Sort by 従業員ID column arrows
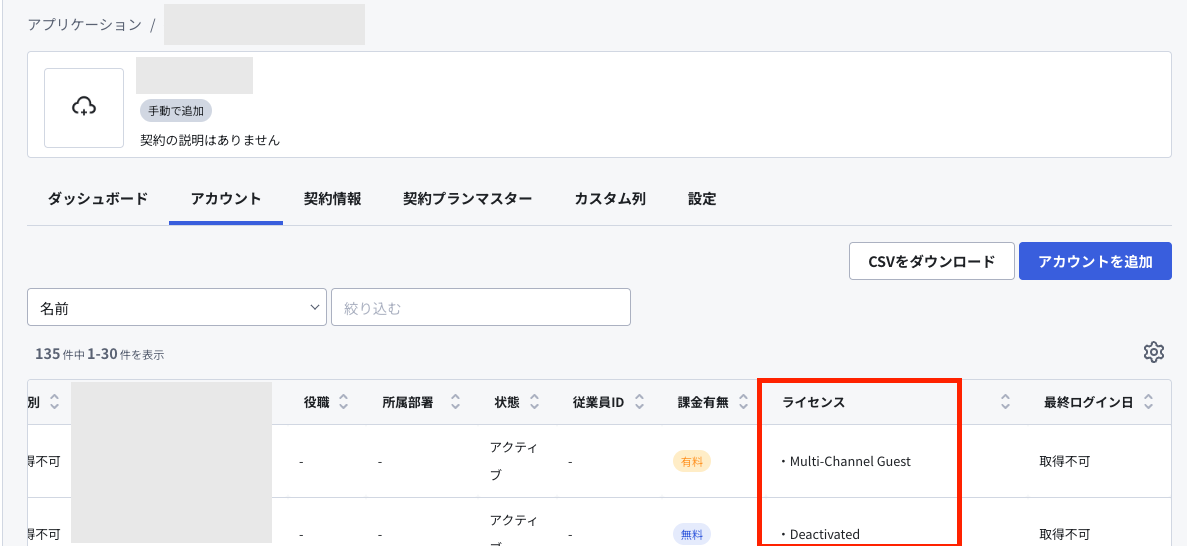The image size is (1187, 546). click(639, 402)
